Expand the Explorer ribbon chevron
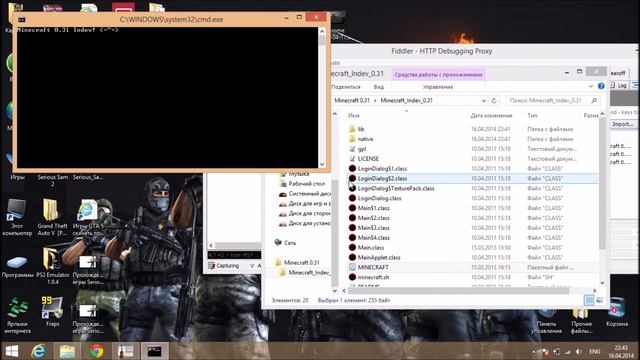 [590, 86]
